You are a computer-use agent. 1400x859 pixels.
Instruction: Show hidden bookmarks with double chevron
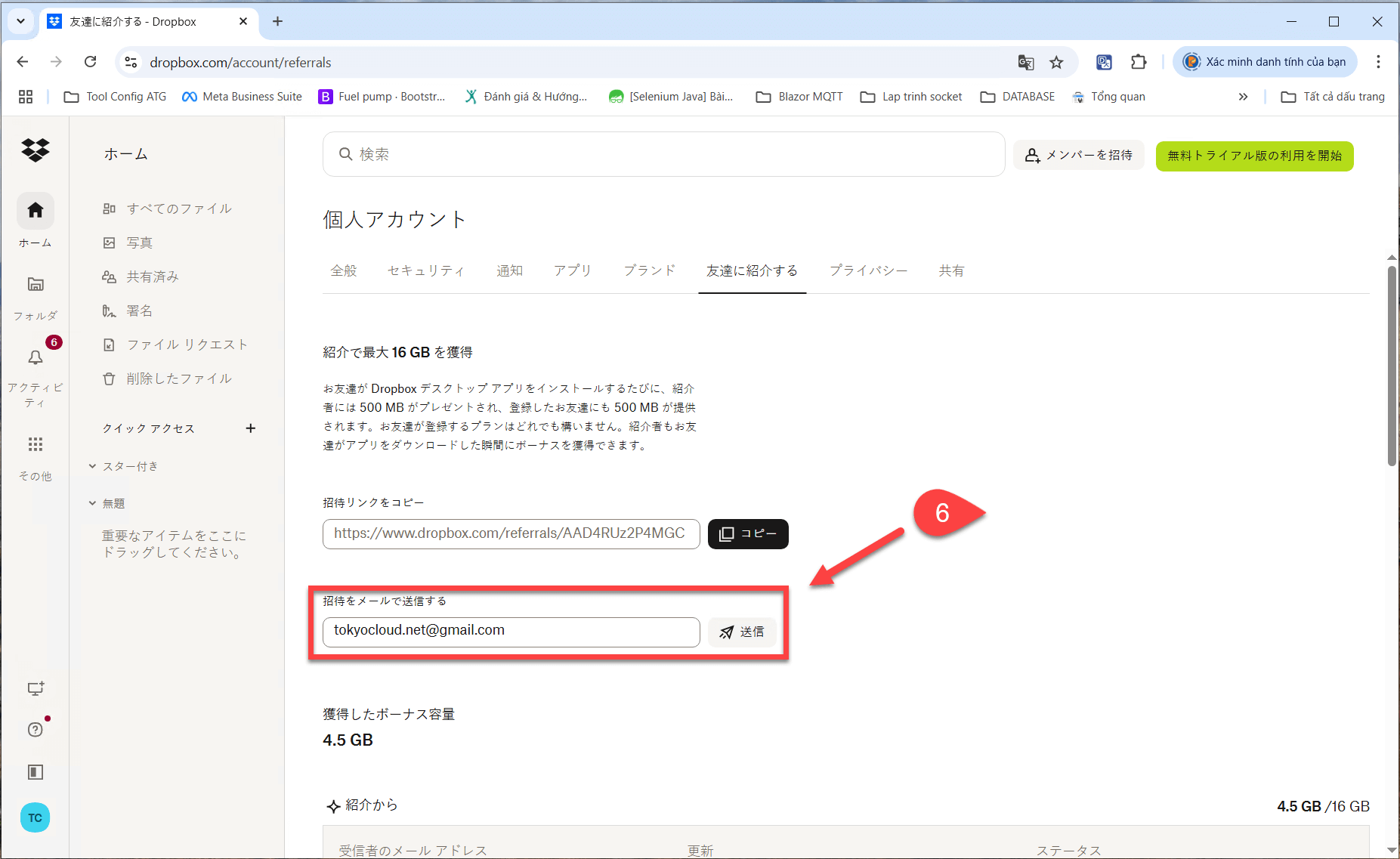1243,97
